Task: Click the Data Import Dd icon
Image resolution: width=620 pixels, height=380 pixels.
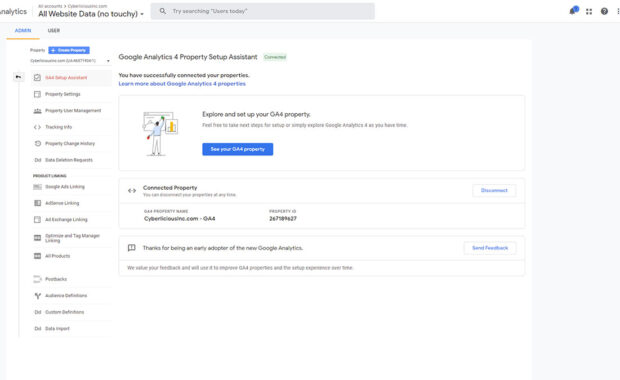Action: click(x=38, y=329)
